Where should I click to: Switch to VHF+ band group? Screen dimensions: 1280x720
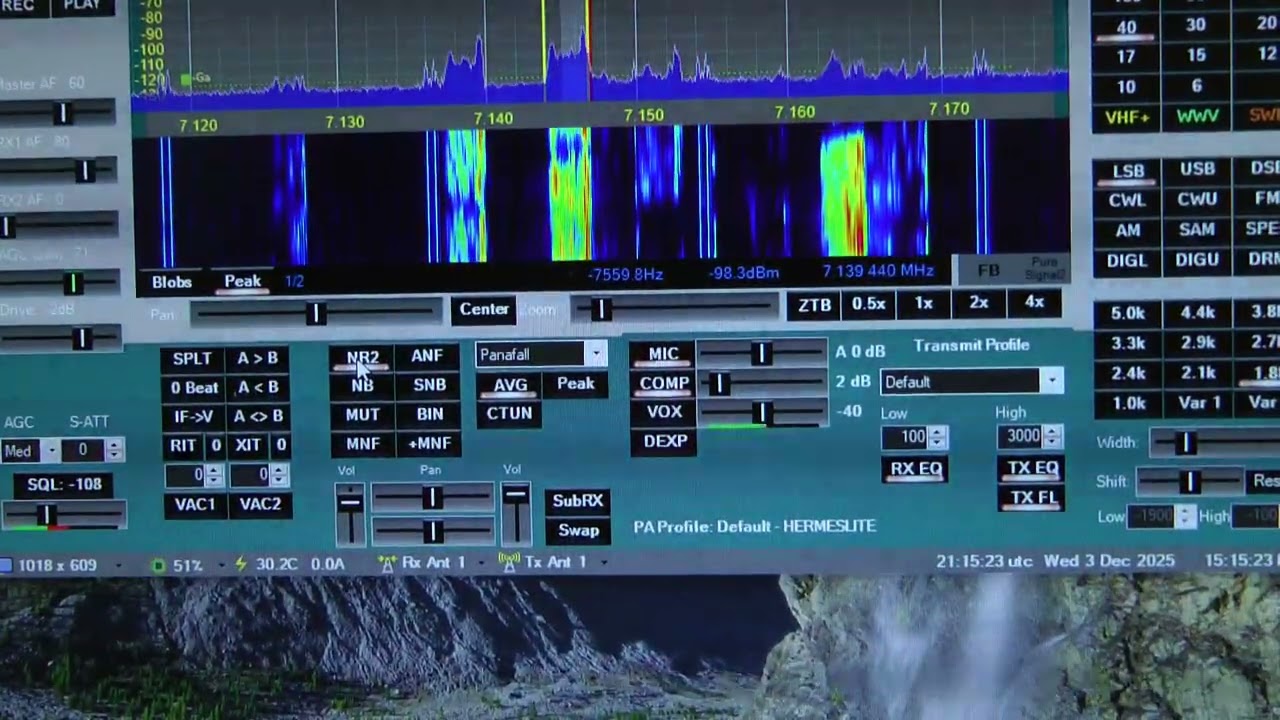coord(1126,118)
